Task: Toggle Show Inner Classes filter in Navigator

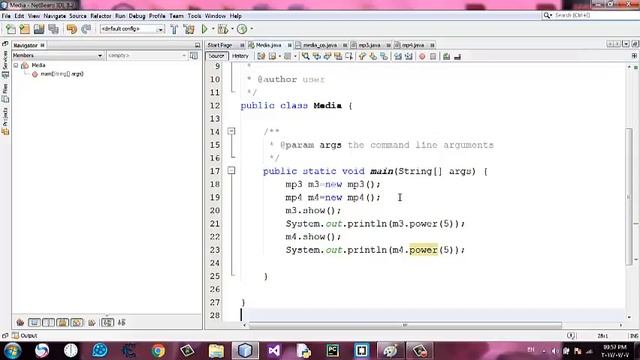Action: 77,323
